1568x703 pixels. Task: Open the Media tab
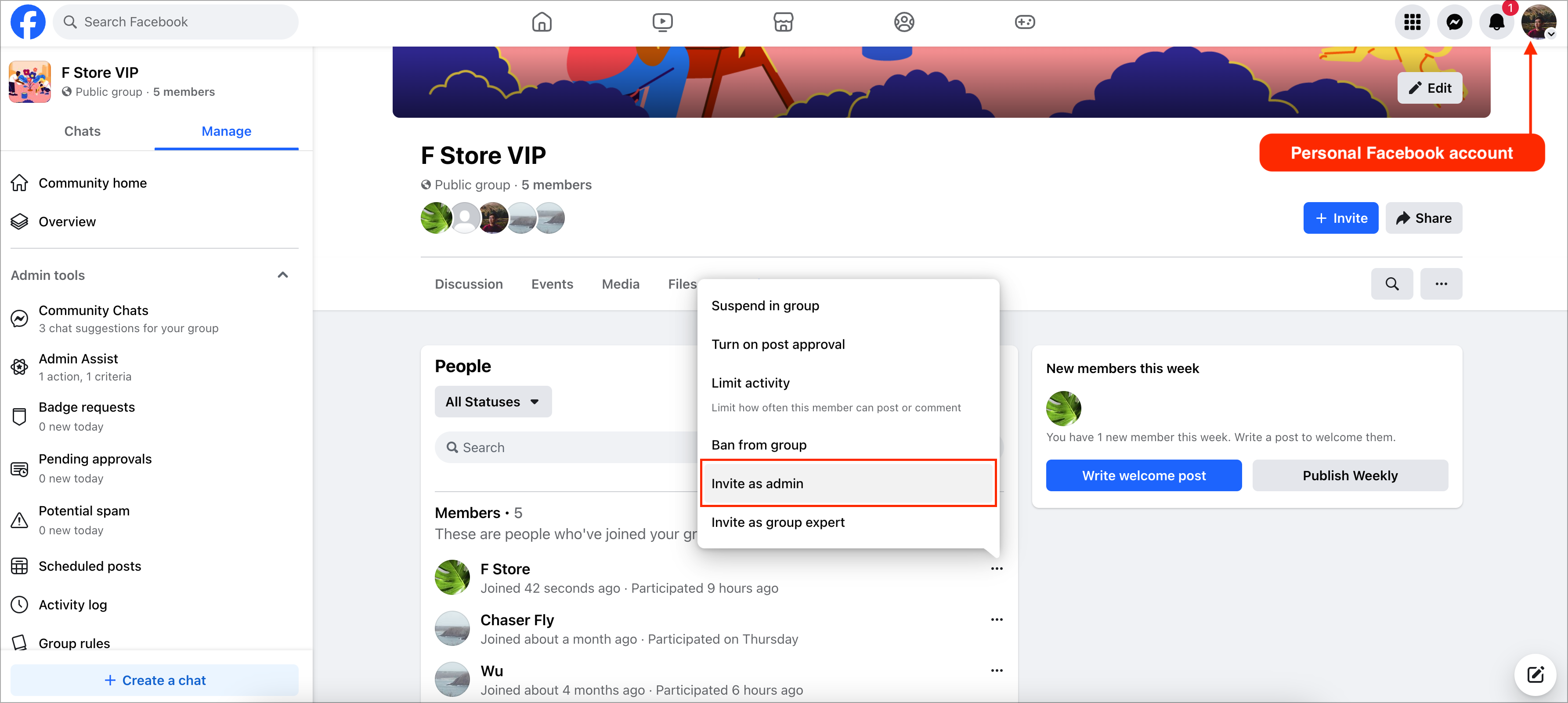620,284
